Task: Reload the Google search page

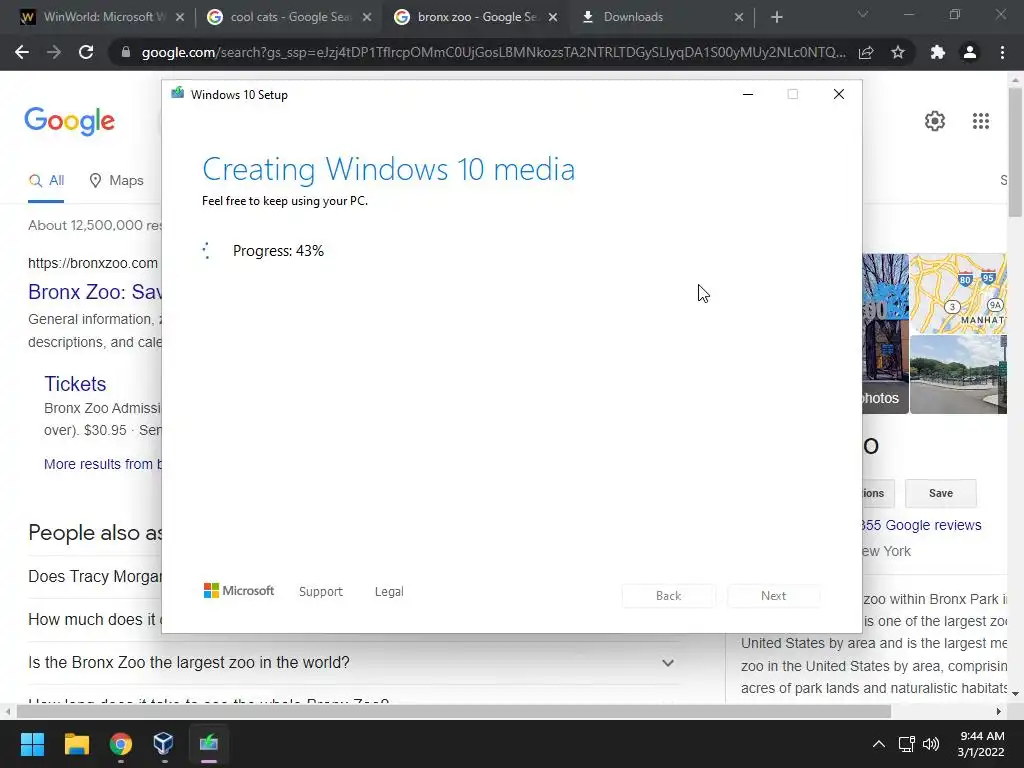Action: coord(86,52)
